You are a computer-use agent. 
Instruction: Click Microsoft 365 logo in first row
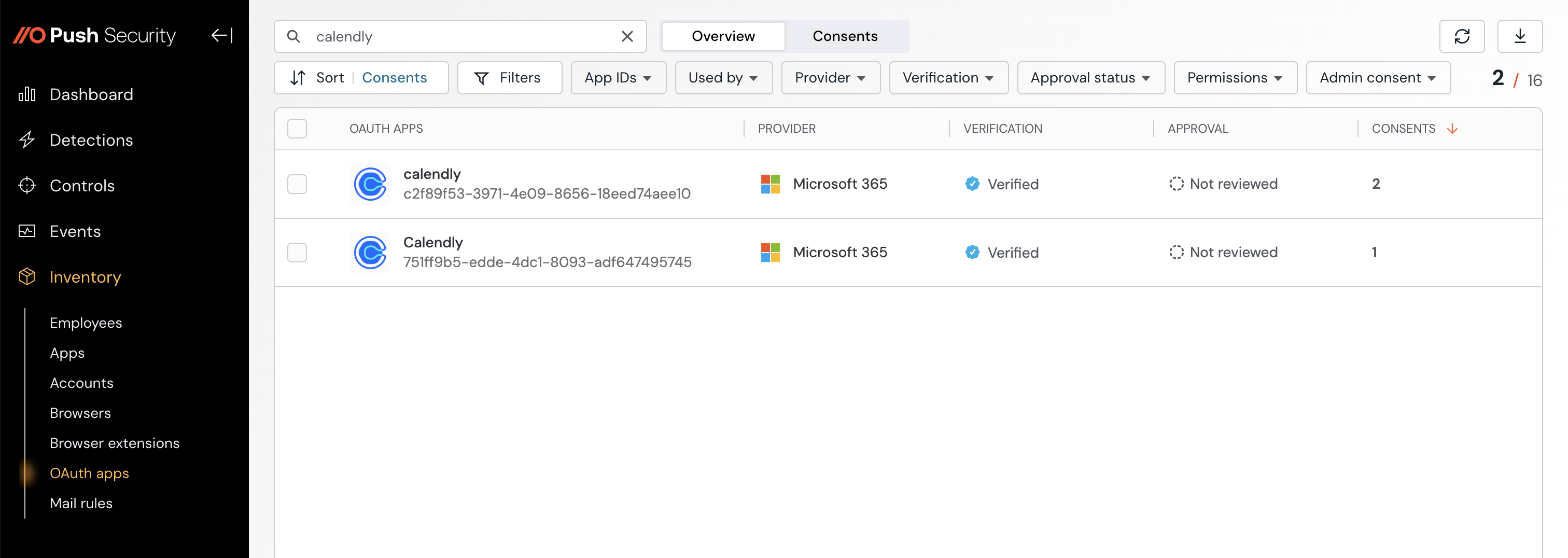771,184
